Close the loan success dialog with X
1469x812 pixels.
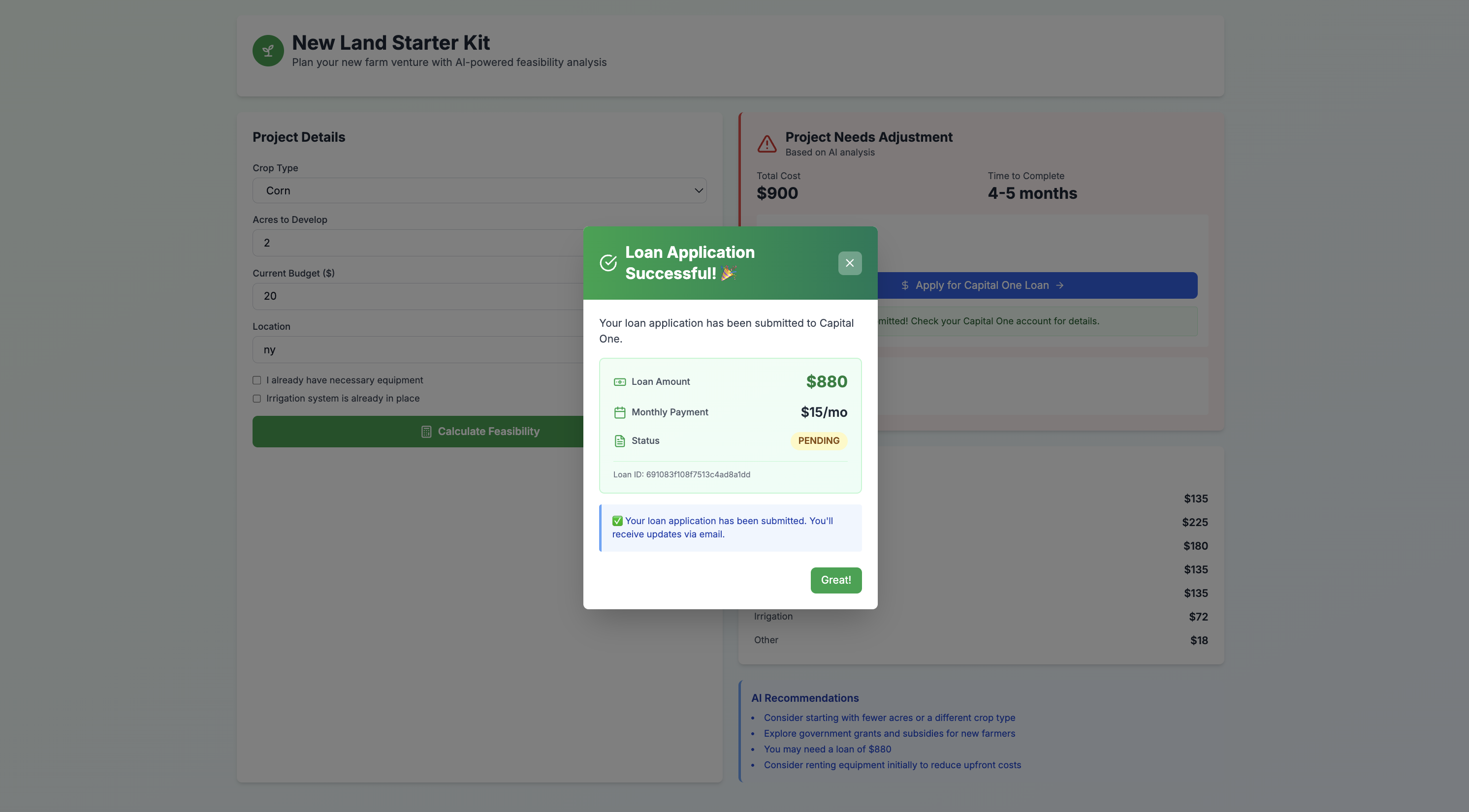(x=849, y=263)
